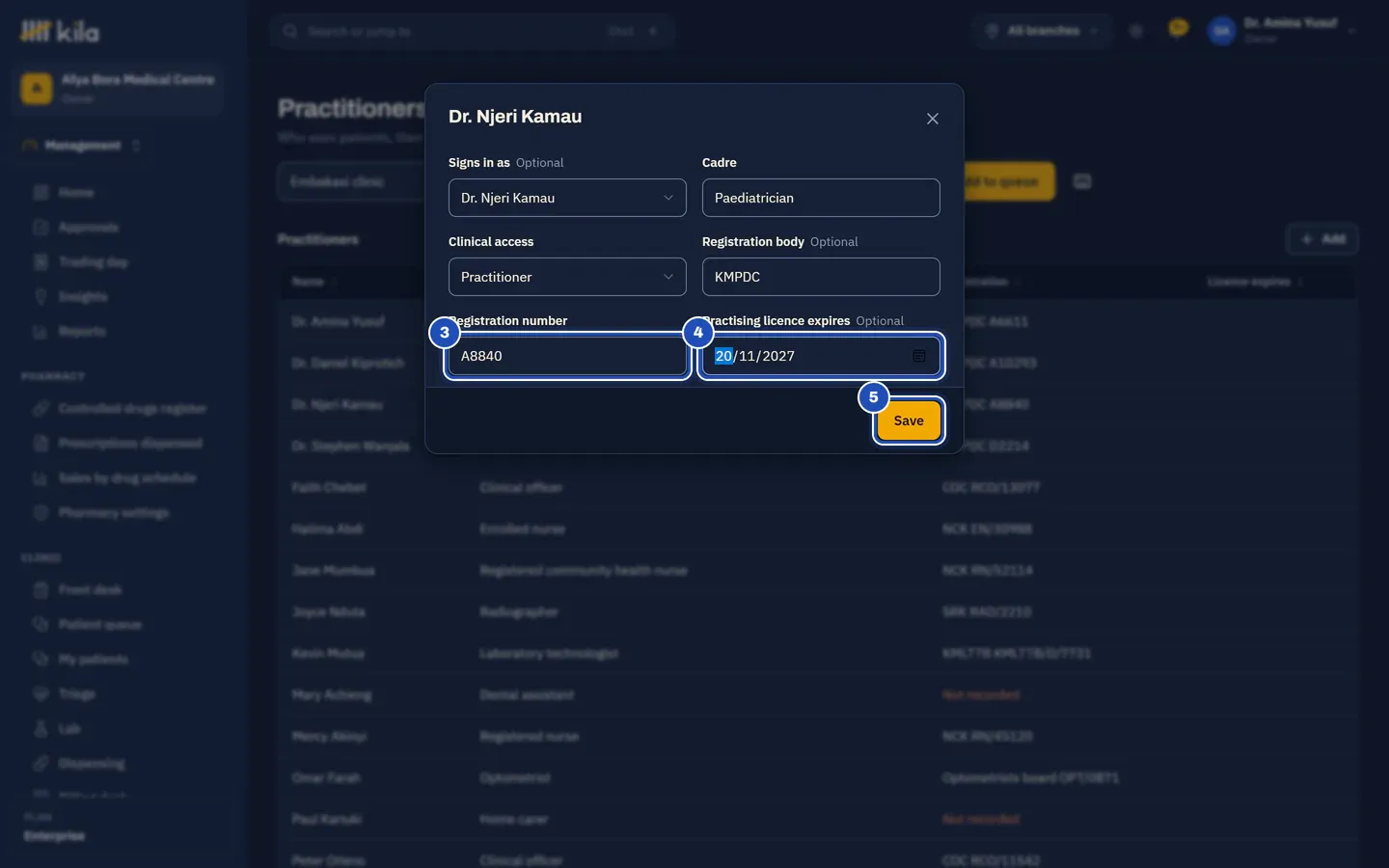Click the Front desk icon in sidebar

pos(41,590)
